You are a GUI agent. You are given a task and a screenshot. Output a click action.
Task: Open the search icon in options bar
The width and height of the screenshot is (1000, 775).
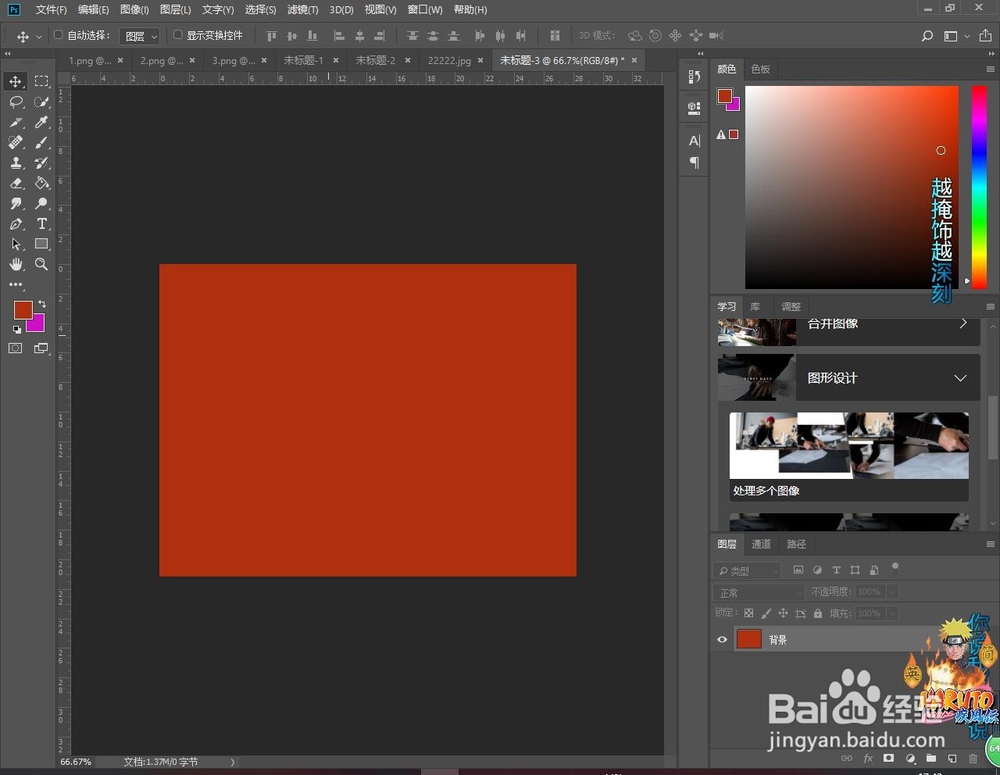(927, 36)
